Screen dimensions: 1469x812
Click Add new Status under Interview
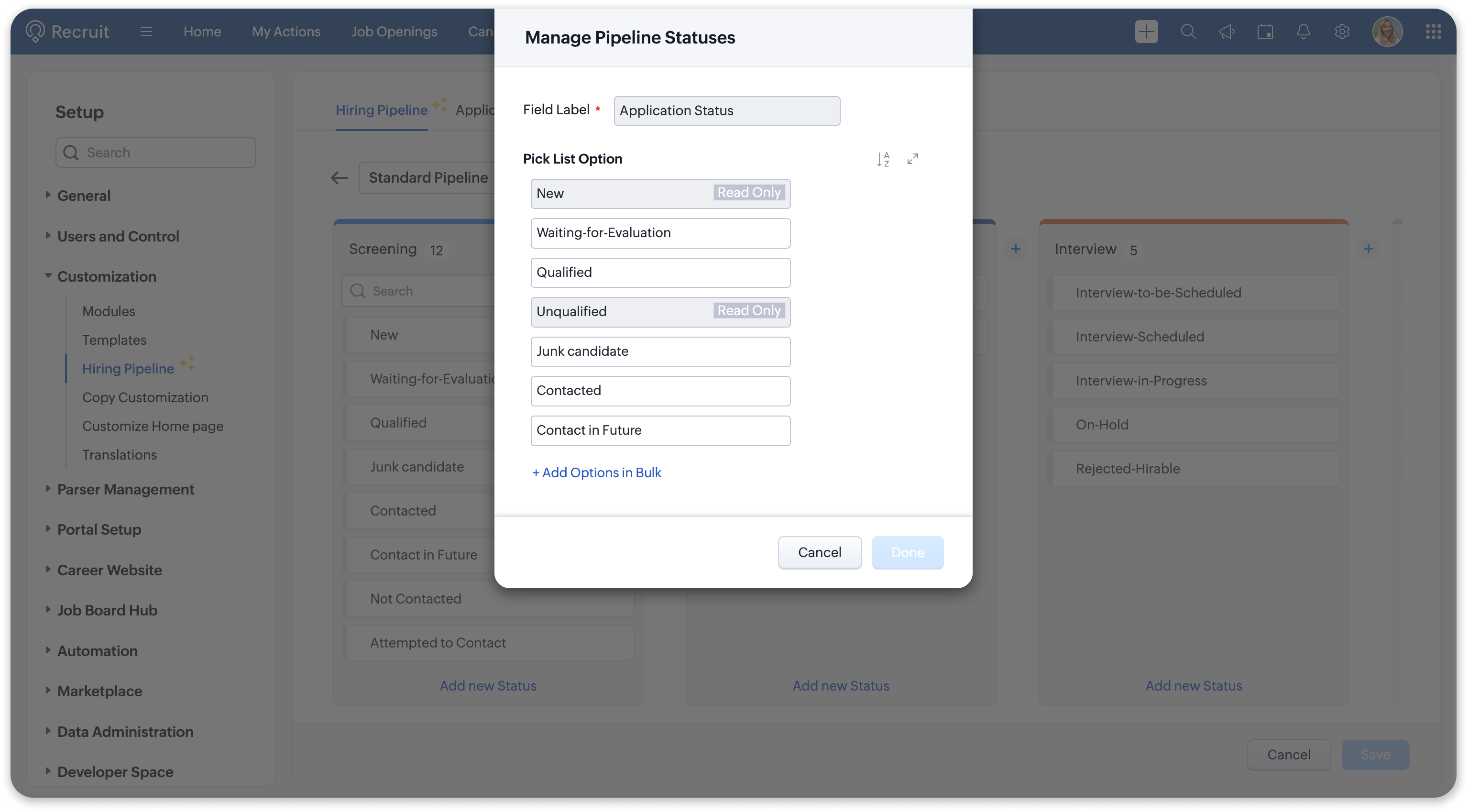[1194, 685]
